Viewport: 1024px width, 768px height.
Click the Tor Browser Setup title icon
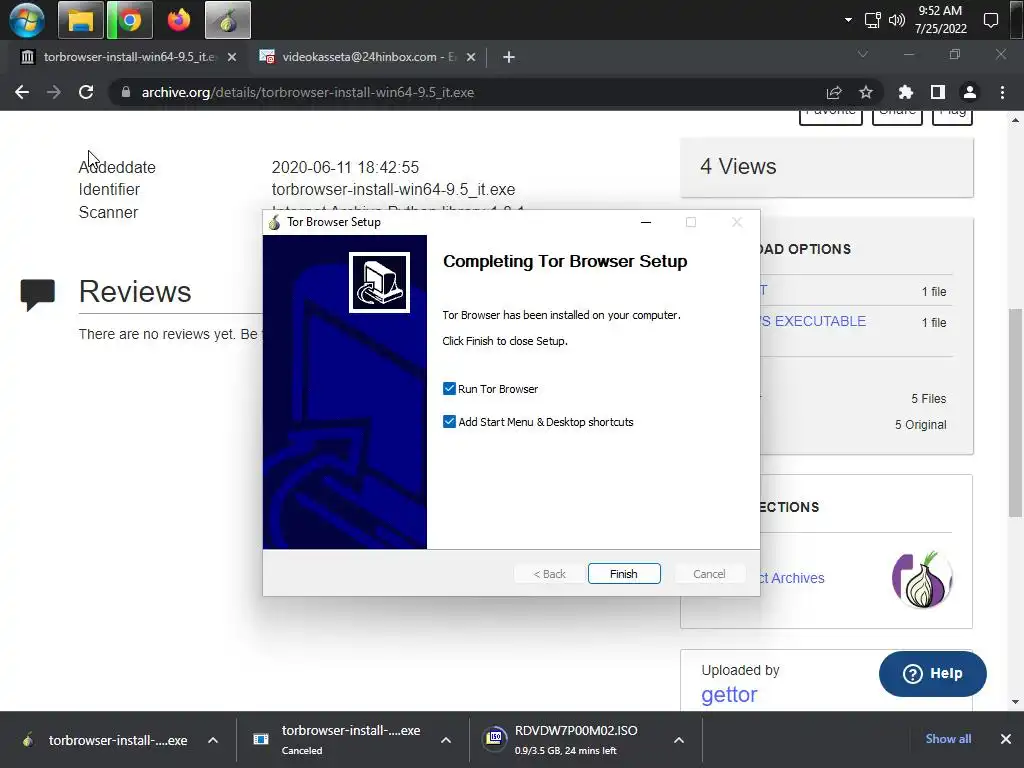(274, 222)
